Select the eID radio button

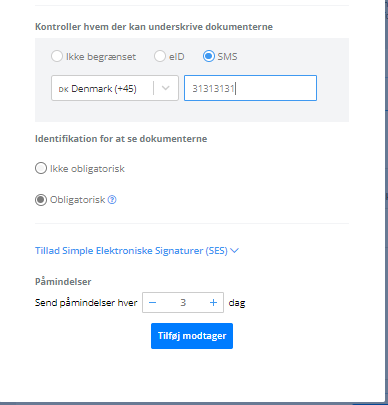click(x=160, y=56)
